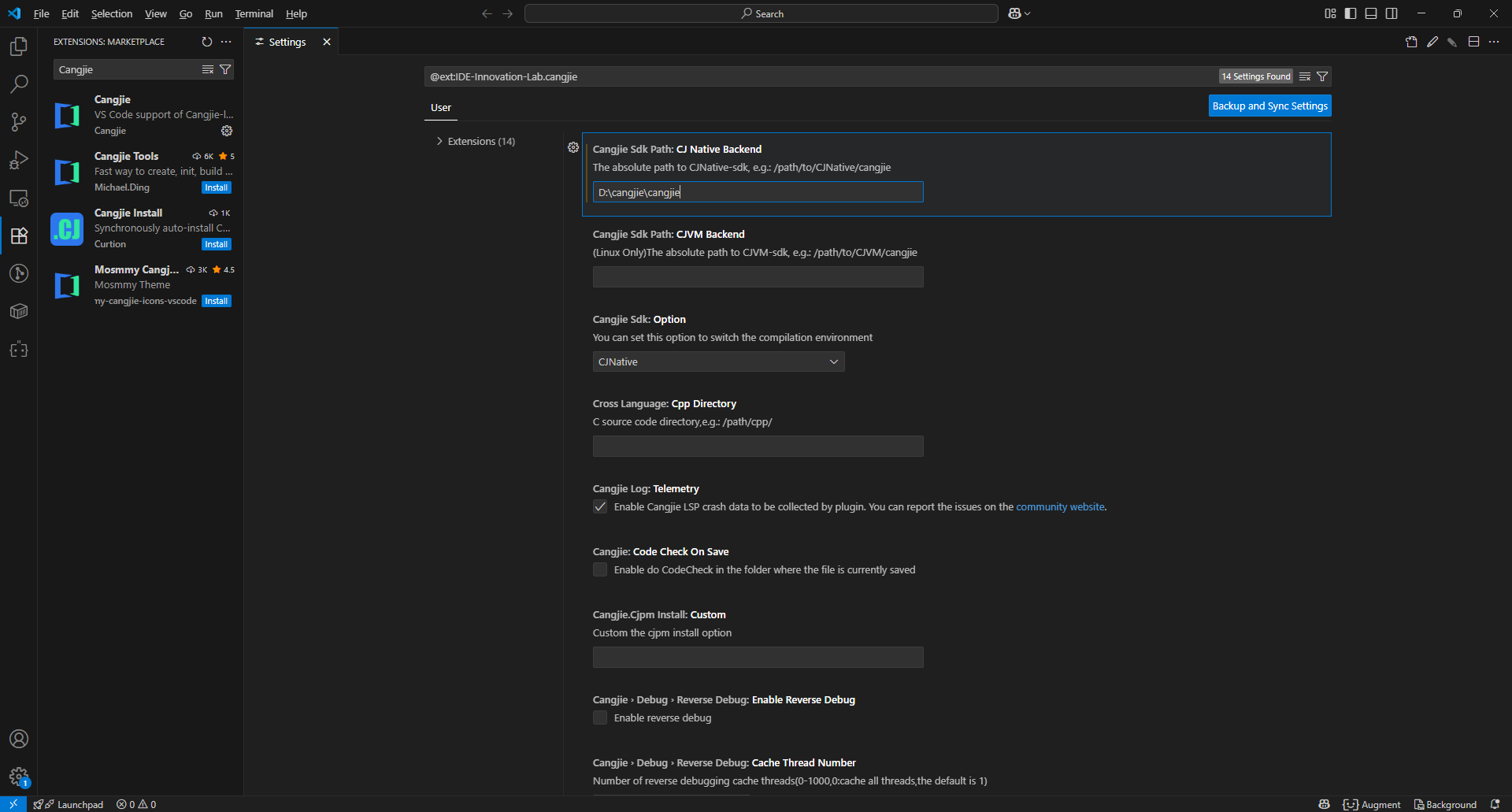The height and width of the screenshot is (812, 1512).
Task: Focus the CJ Native Backend path field
Action: point(758,192)
